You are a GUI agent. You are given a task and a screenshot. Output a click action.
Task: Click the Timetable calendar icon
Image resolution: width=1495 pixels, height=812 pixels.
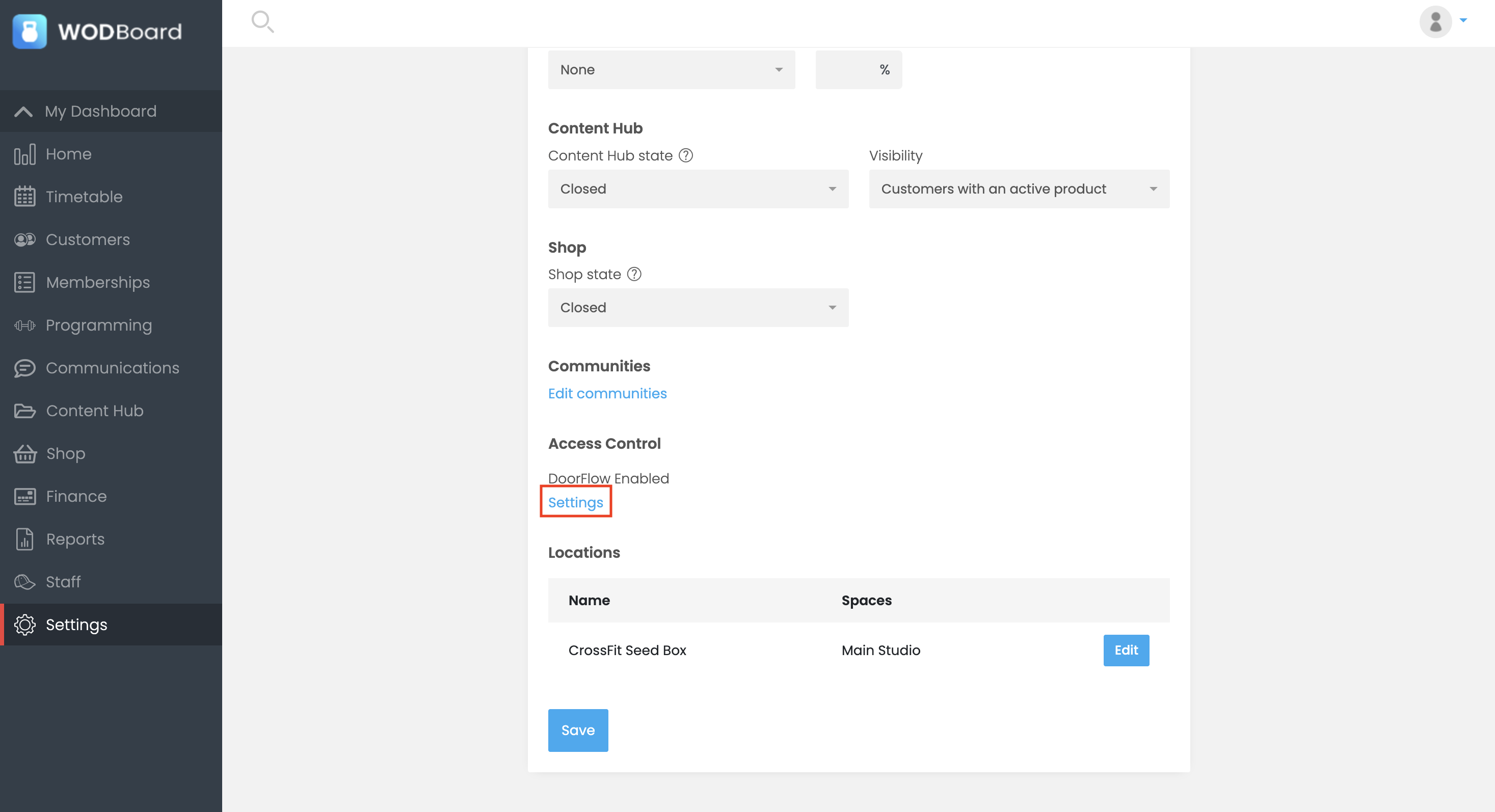pyautogui.click(x=24, y=197)
